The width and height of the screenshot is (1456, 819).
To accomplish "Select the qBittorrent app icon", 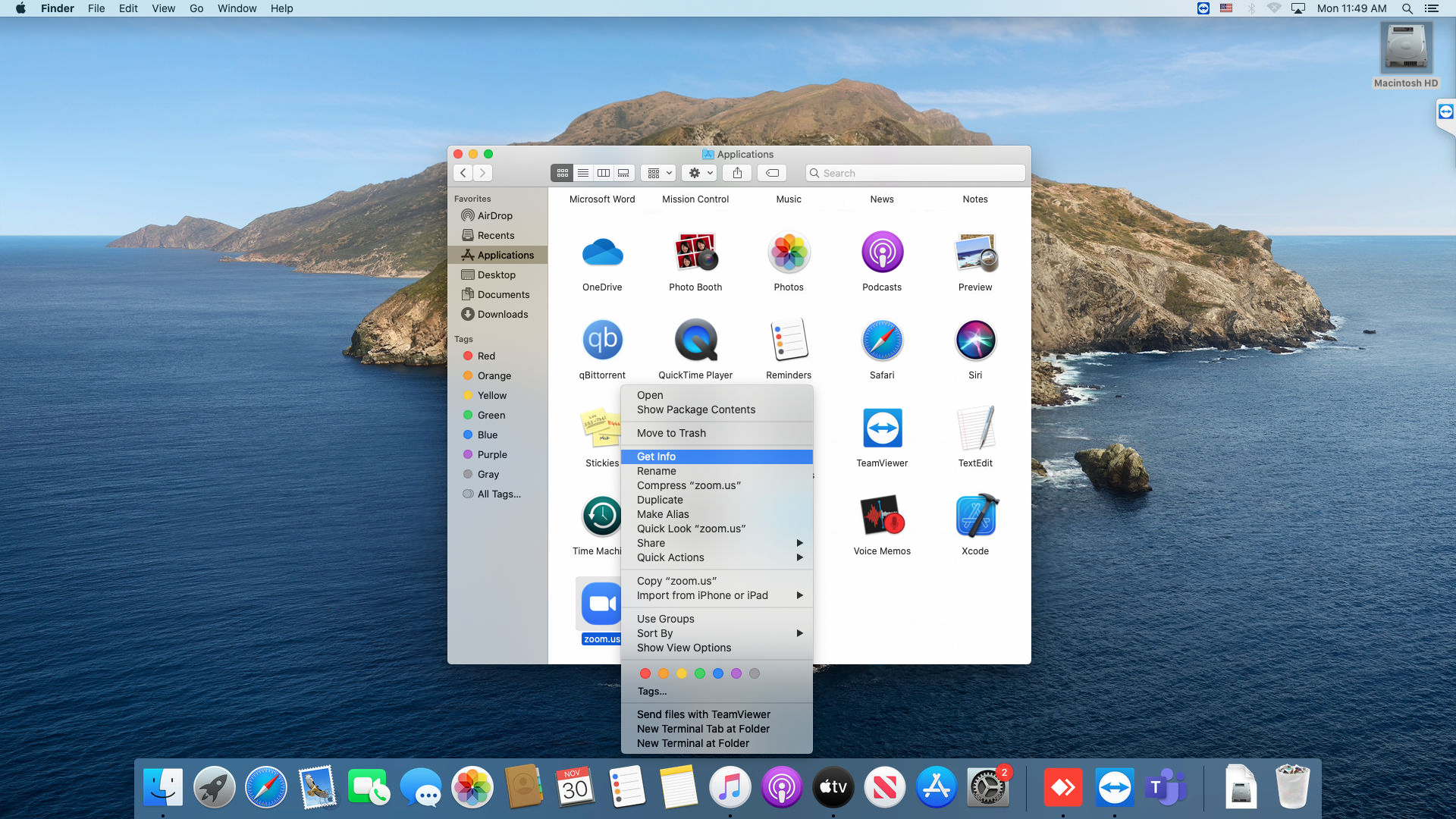I will click(602, 341).
